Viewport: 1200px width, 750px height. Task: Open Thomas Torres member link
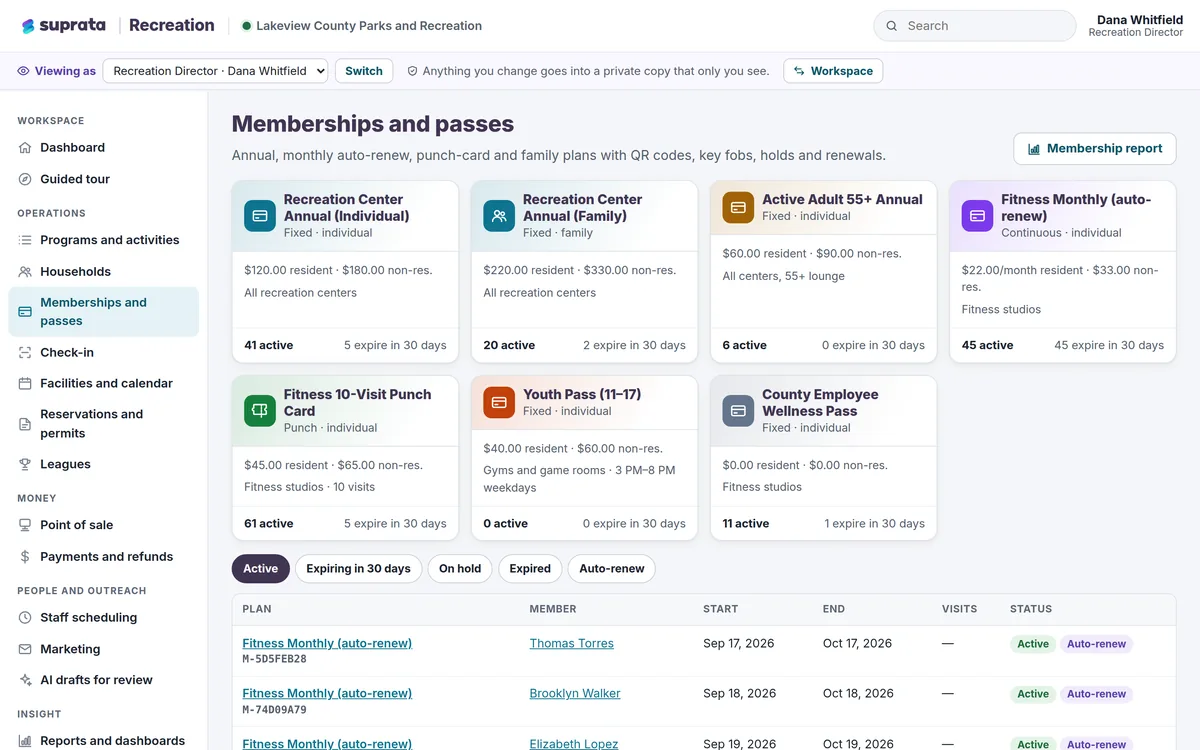coord(571,644)
